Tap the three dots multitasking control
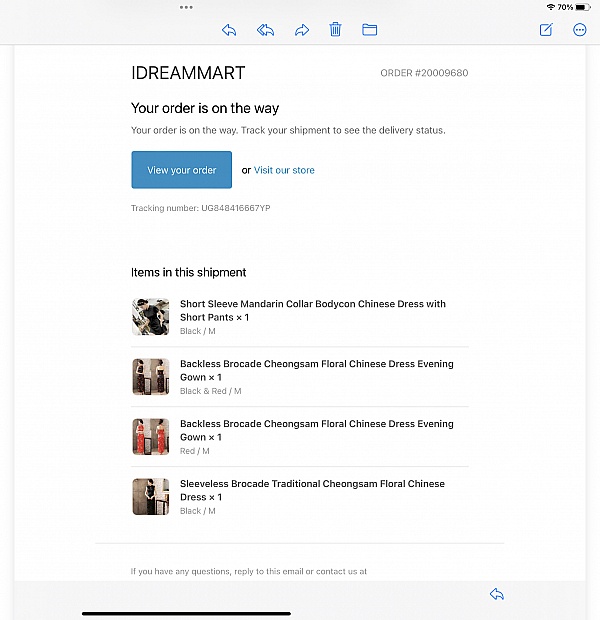 click(186, 7)
